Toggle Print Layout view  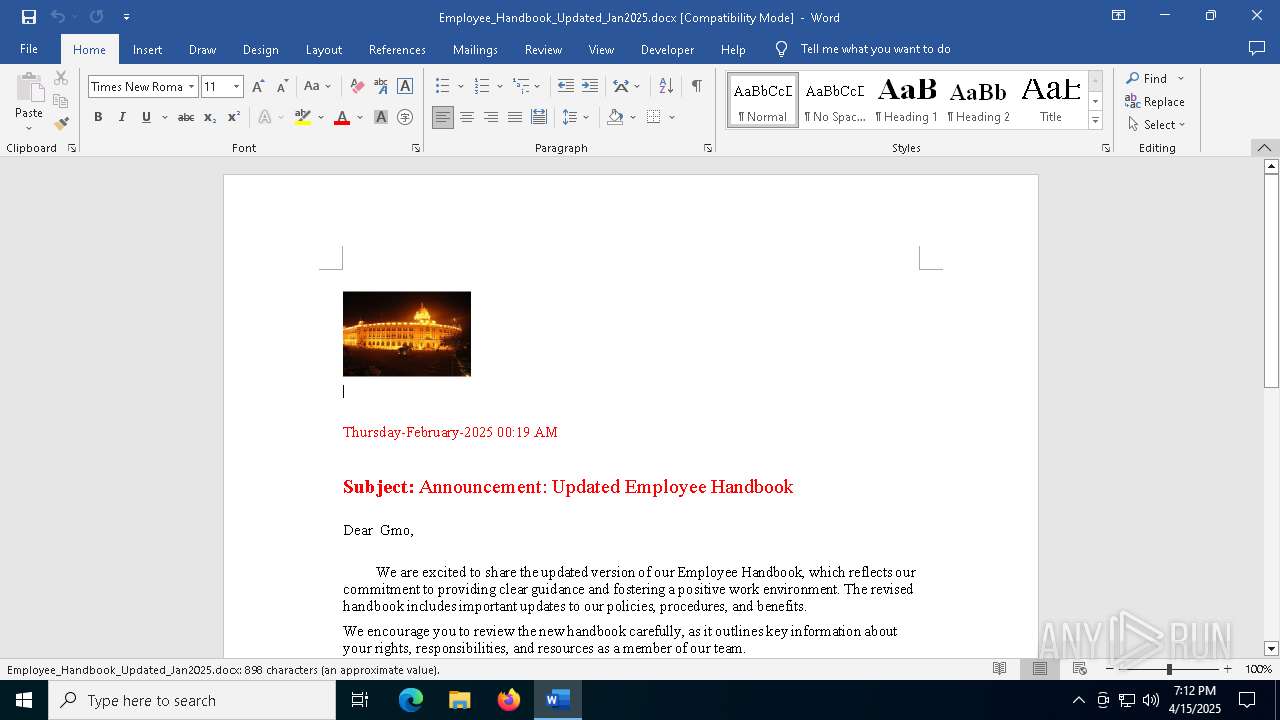[x=1039, y=669]
